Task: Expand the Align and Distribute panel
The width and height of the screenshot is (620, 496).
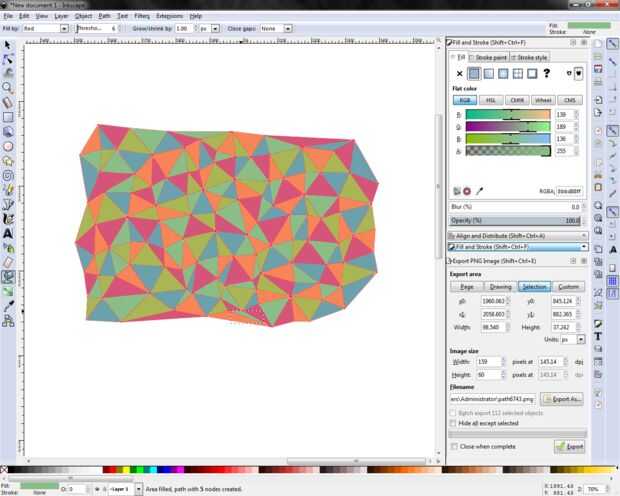Action: click(518, 236)
